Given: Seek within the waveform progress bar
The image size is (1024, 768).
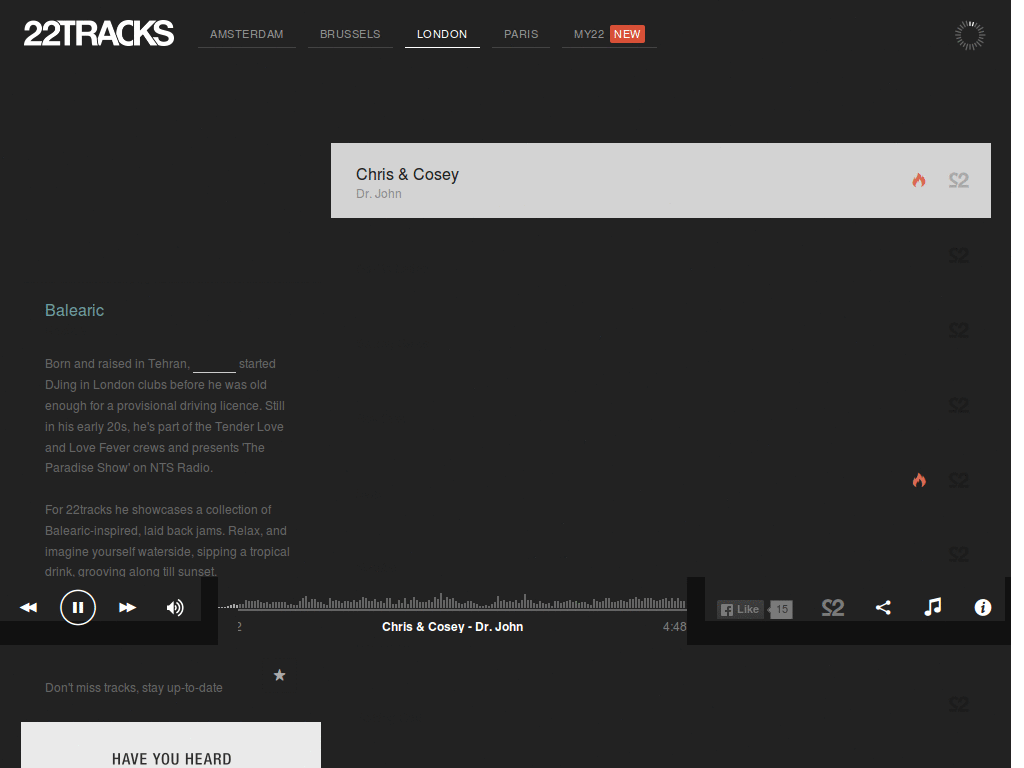Looking at the screenshot, I should (x=452, y=601).
